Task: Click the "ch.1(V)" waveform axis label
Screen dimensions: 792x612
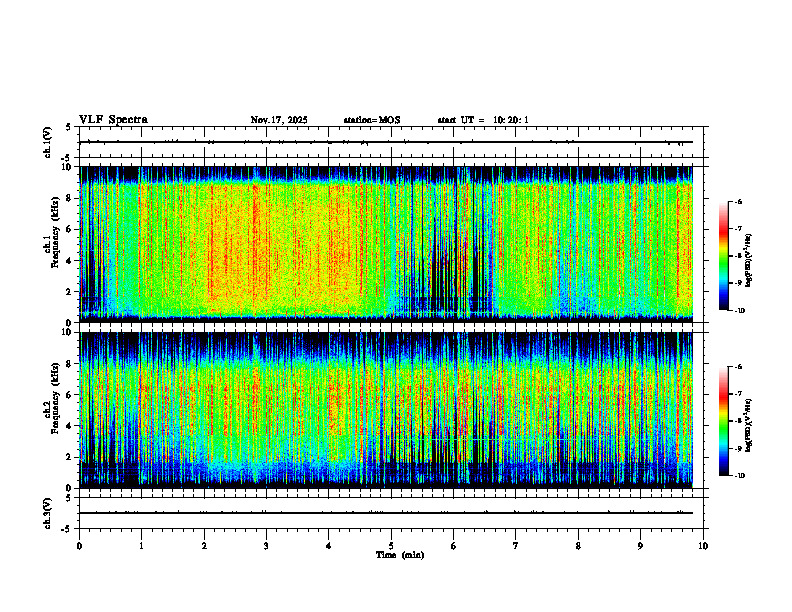Action: pos(48,142)
